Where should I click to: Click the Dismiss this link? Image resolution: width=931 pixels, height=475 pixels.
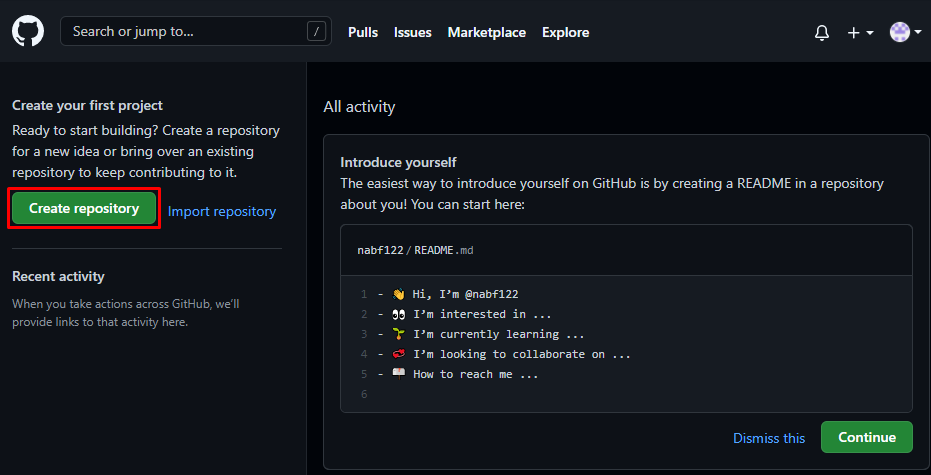pyautogui.click(x=769, y=438)
